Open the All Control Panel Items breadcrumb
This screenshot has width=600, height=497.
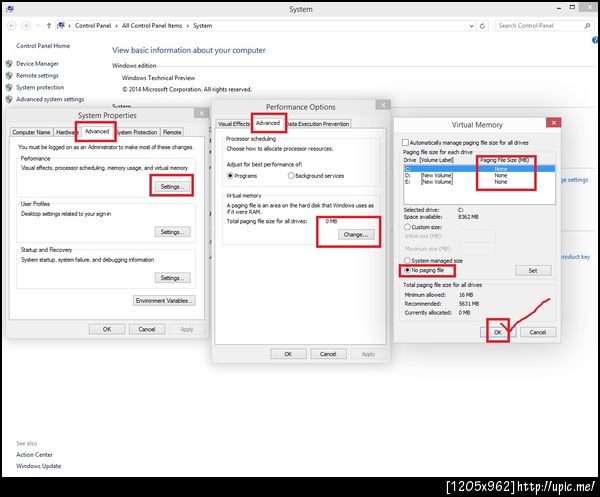pos(152,26)
